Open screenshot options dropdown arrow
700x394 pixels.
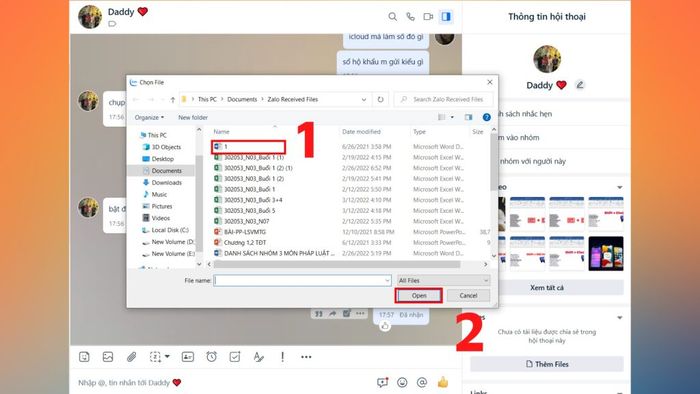point(167,357)
